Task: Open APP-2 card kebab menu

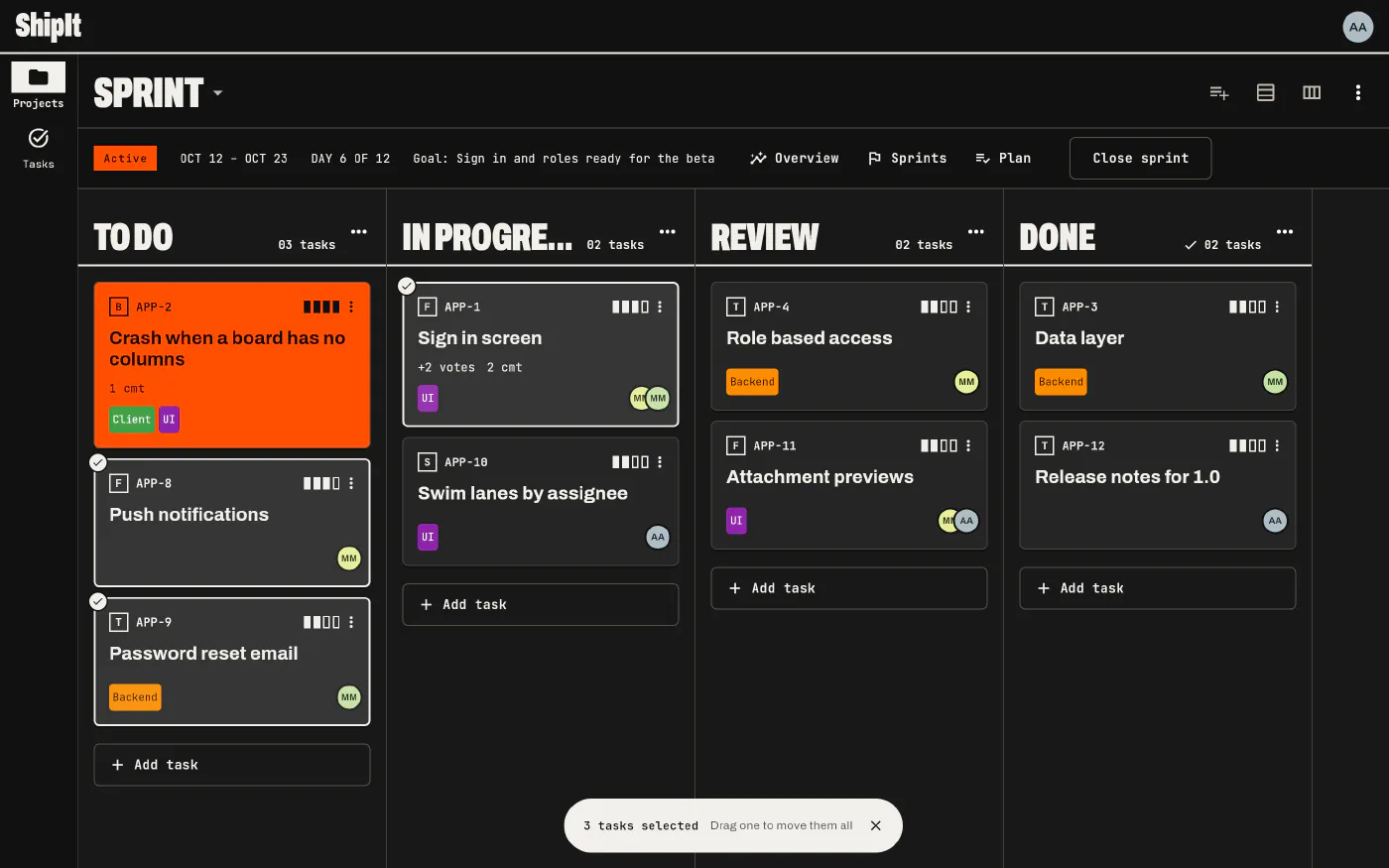Action: coord(351,307)
